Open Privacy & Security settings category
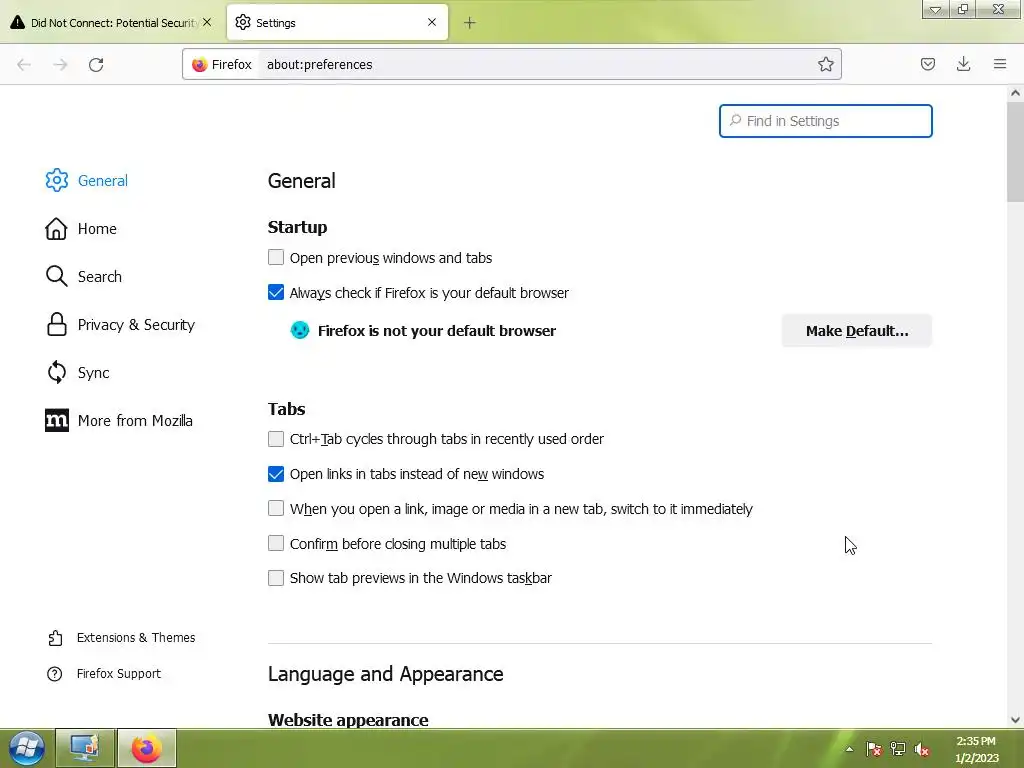The image size is (1024, 768). pyautogui.click(x=136, y=325)
